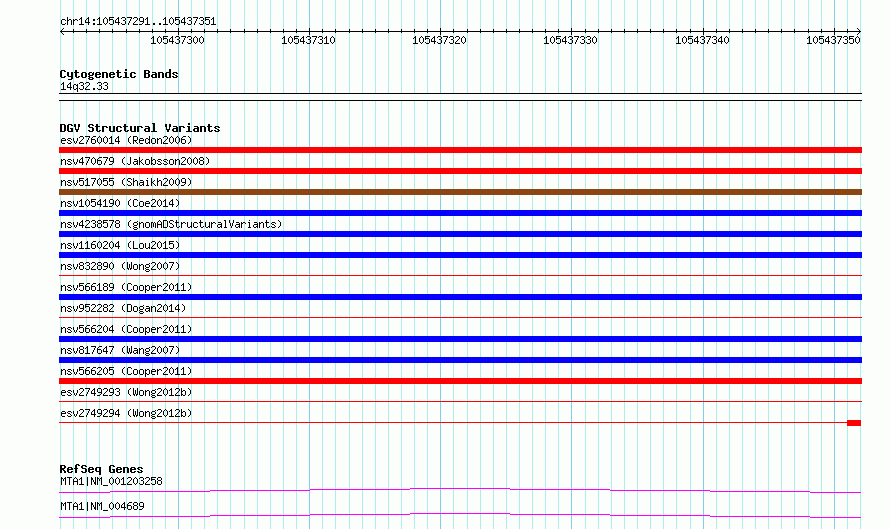Click the small red block on esv2749294 track
Viewport: 890px width, 529px height.
854,423
